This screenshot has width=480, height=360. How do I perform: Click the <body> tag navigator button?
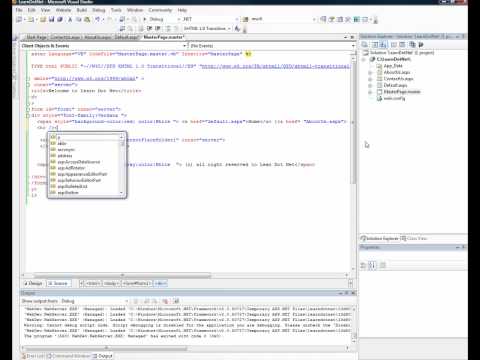[x=111, y=283]
